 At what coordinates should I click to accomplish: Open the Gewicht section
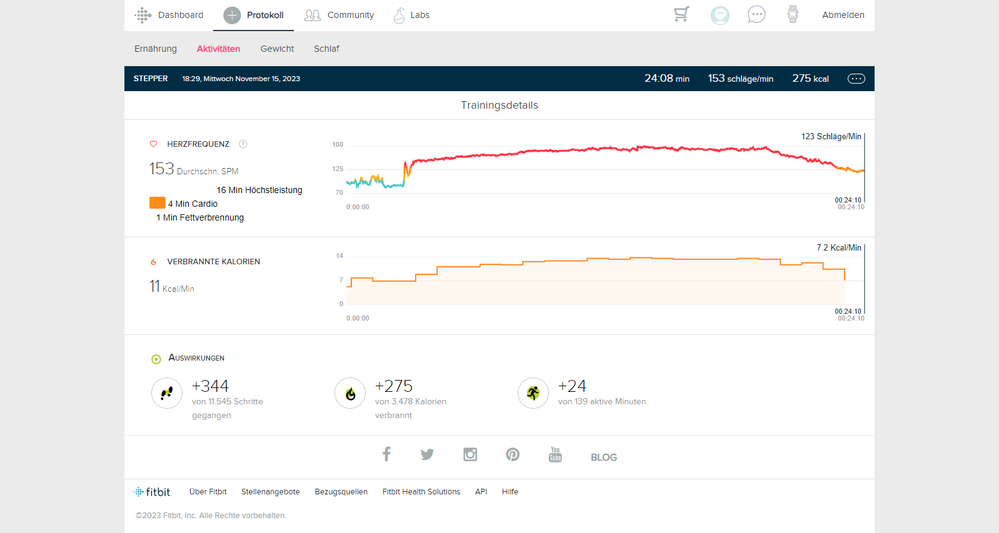[x=277, y=48]
